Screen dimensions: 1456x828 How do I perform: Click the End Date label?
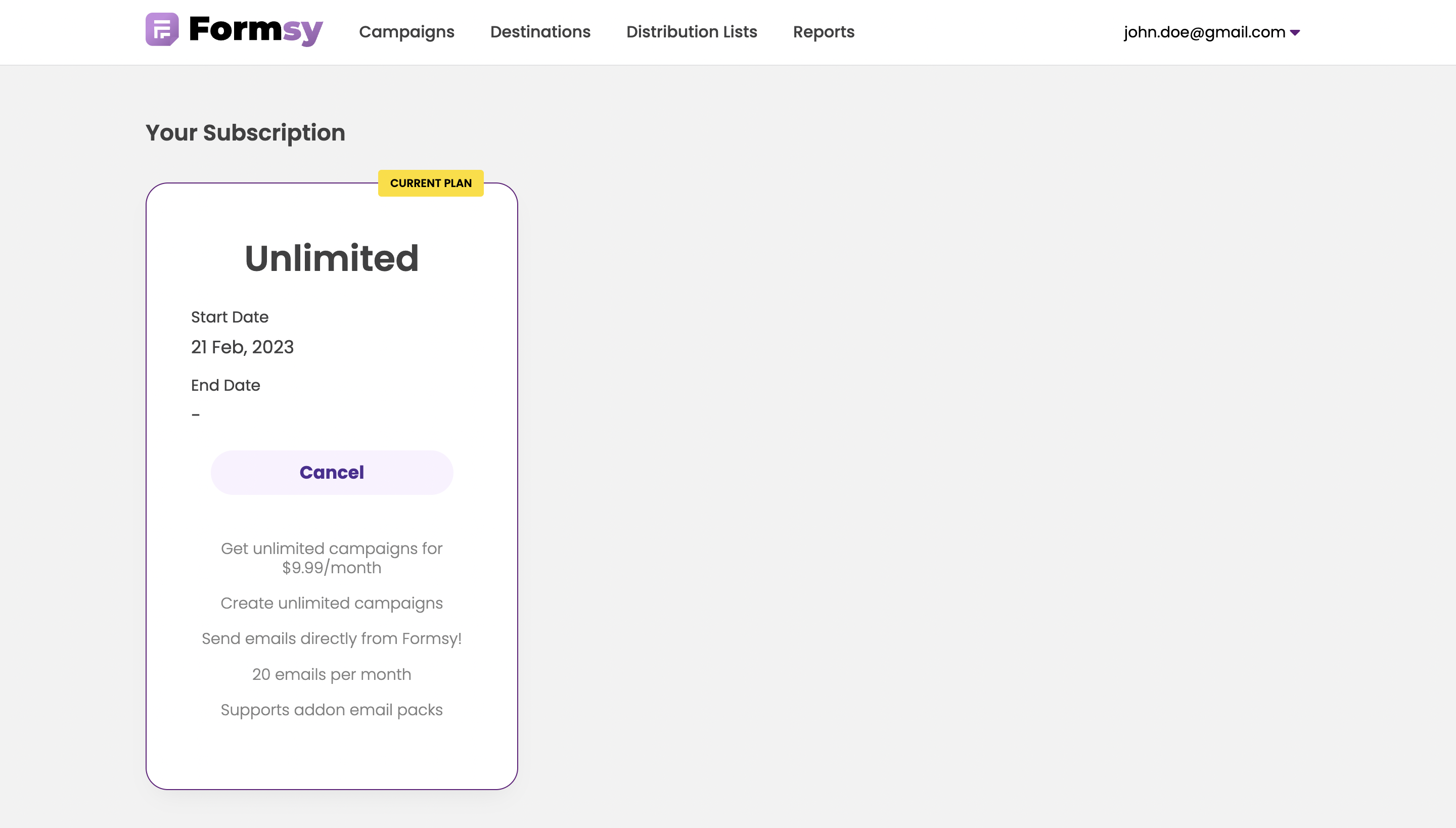point(225,385)
